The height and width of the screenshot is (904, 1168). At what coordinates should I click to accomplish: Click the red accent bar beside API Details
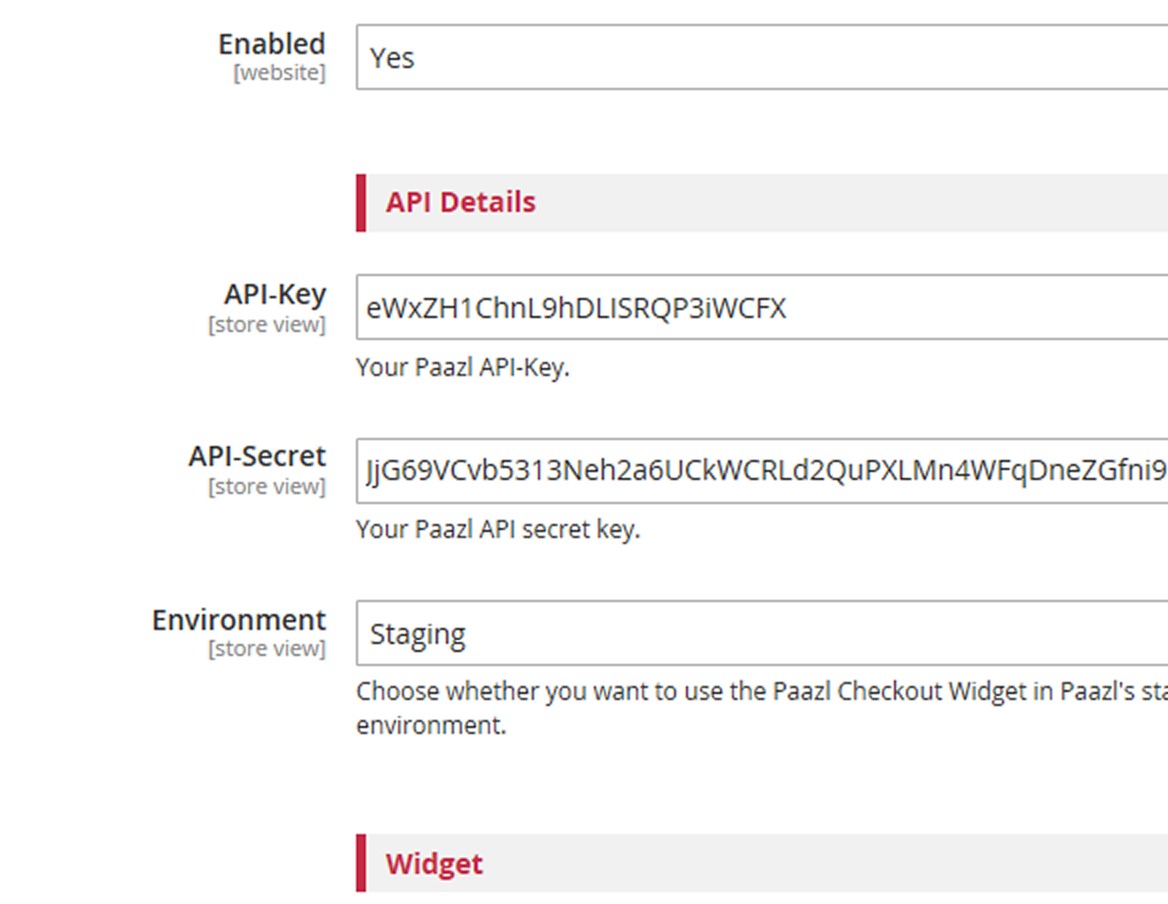click(x=361, y=202)
